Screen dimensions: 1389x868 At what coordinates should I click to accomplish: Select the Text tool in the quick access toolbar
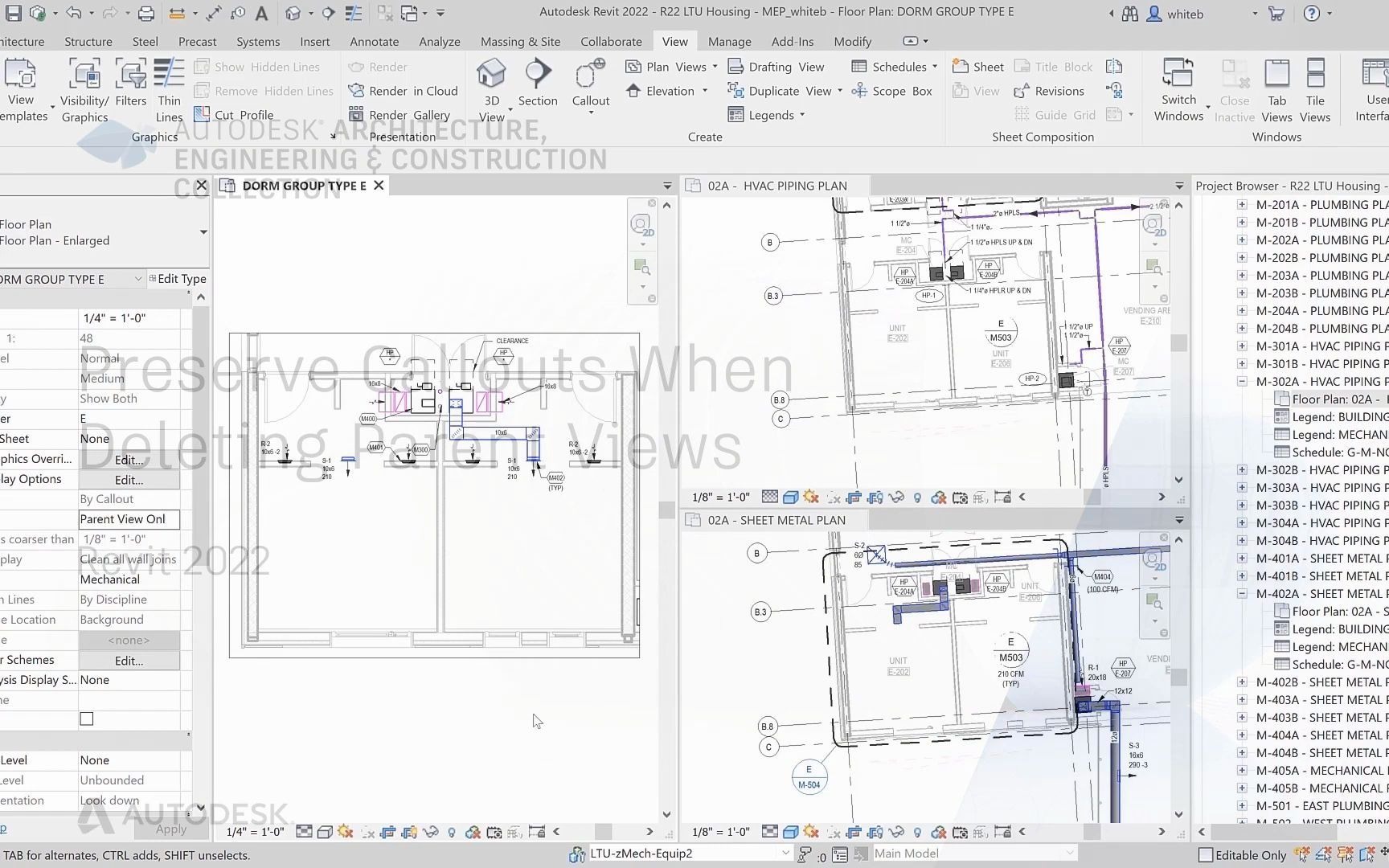[261, 13]
